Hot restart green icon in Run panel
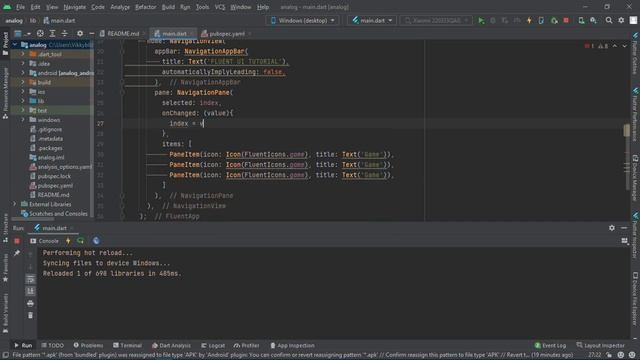Image resolution: width=640 pixels, height=360 pixels. tap(80, 241)
